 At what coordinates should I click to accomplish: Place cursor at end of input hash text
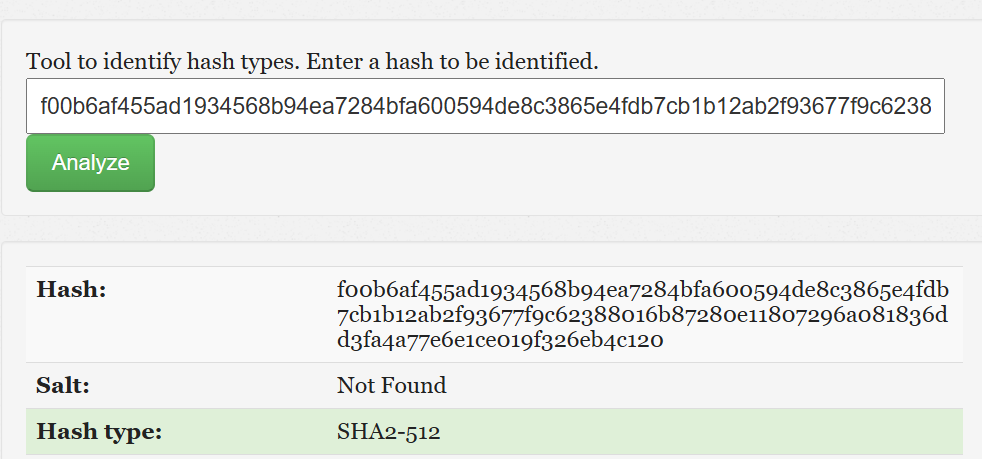(x=932, y=106)
